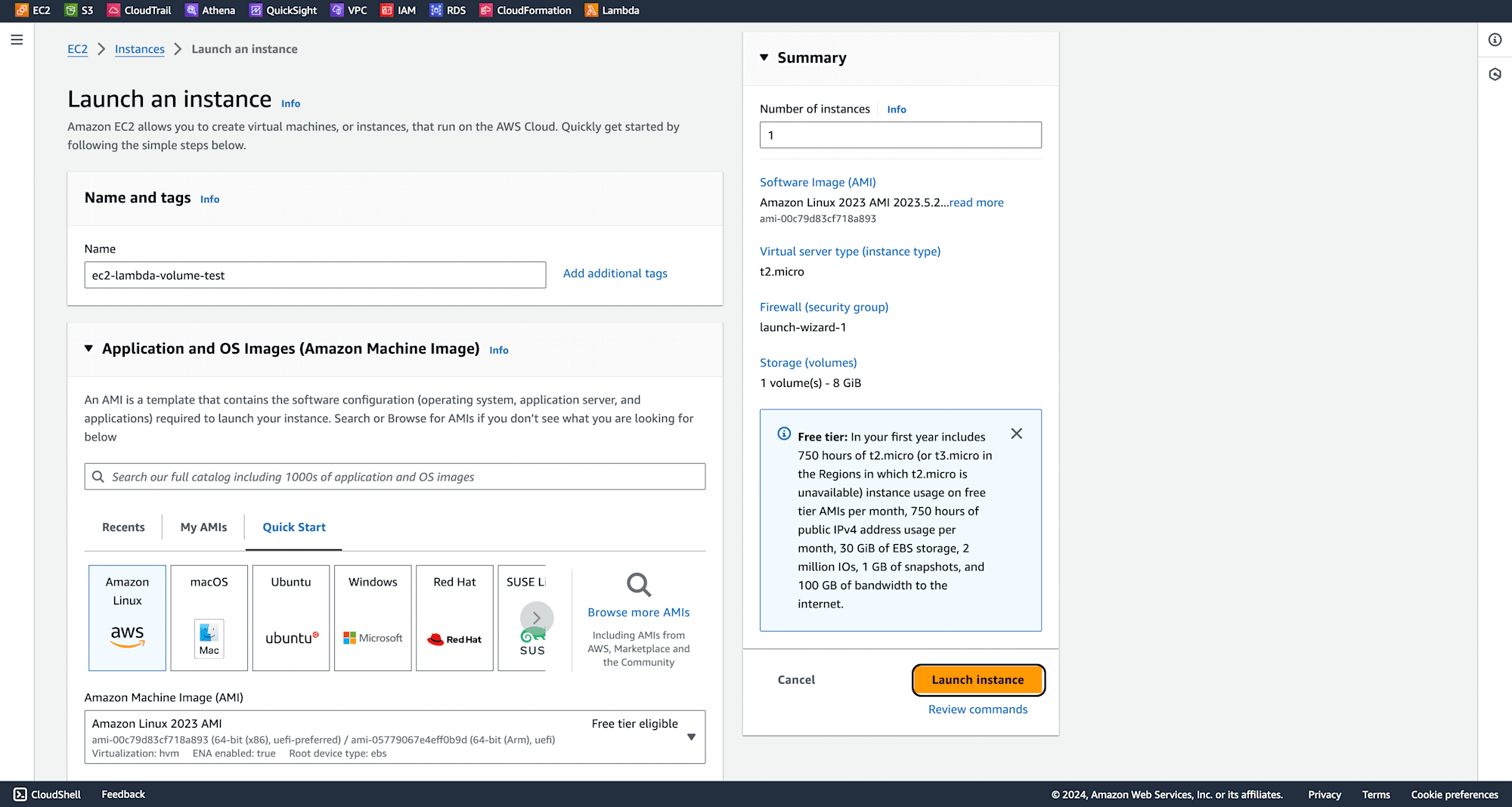Screen dimensions: 1512x807
Task: Click Software Image (AMI) summary link
Action: coord(818,182)
